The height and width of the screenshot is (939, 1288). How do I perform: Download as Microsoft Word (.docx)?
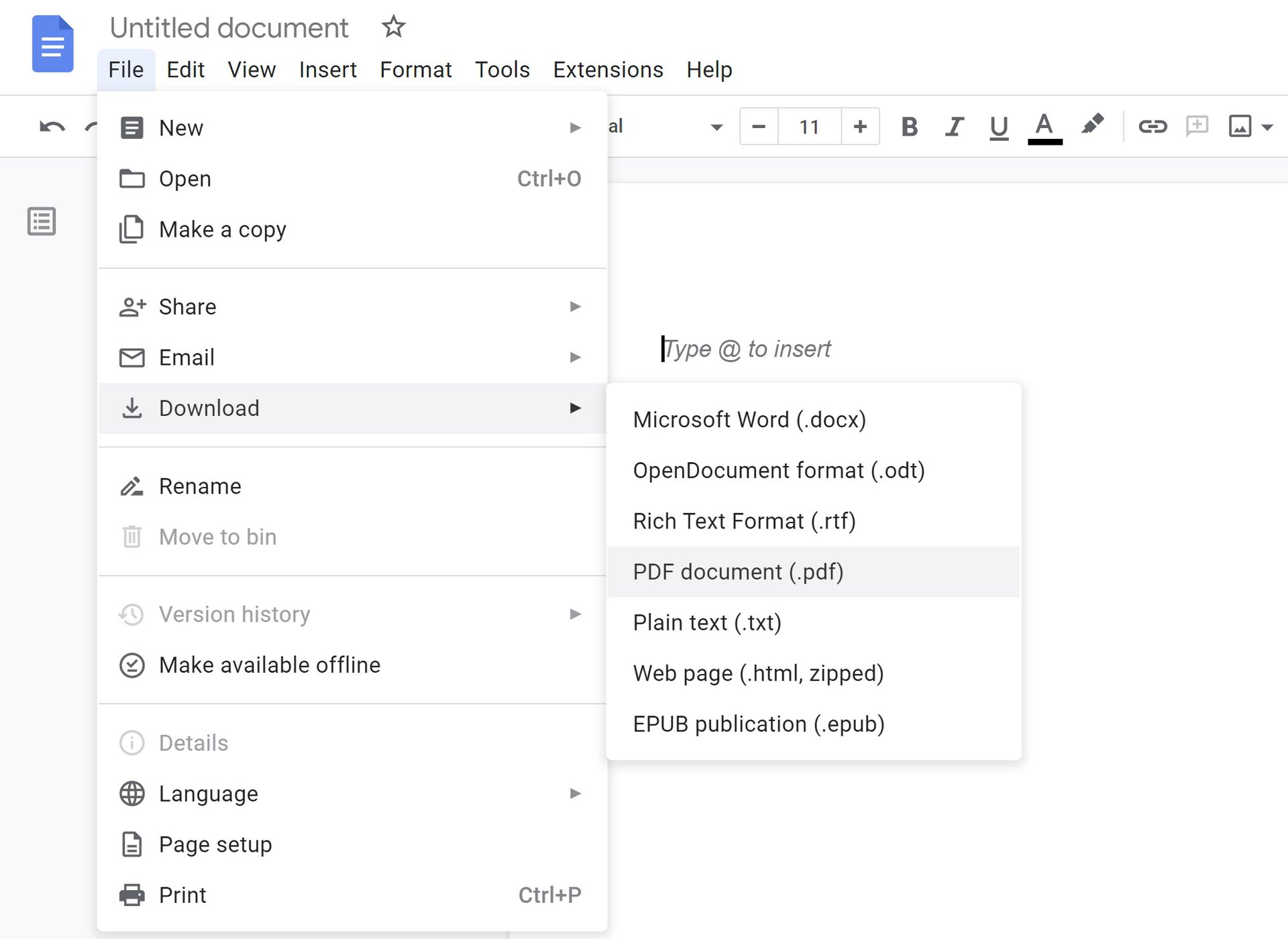814,420
